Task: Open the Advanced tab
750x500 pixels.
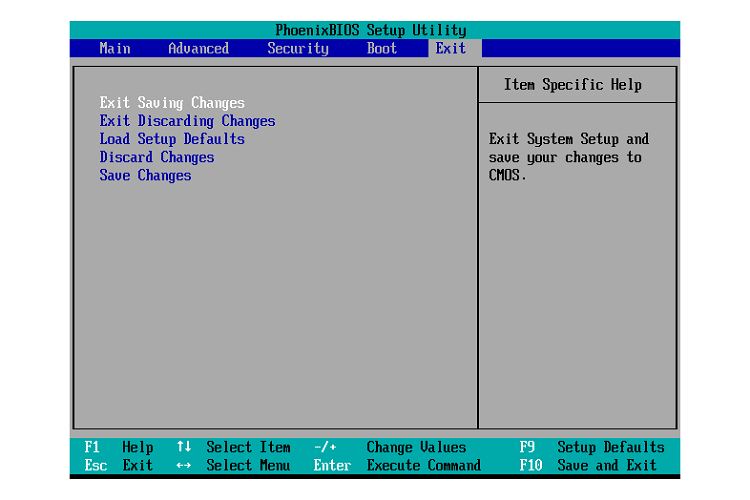Action: point(198,48)
